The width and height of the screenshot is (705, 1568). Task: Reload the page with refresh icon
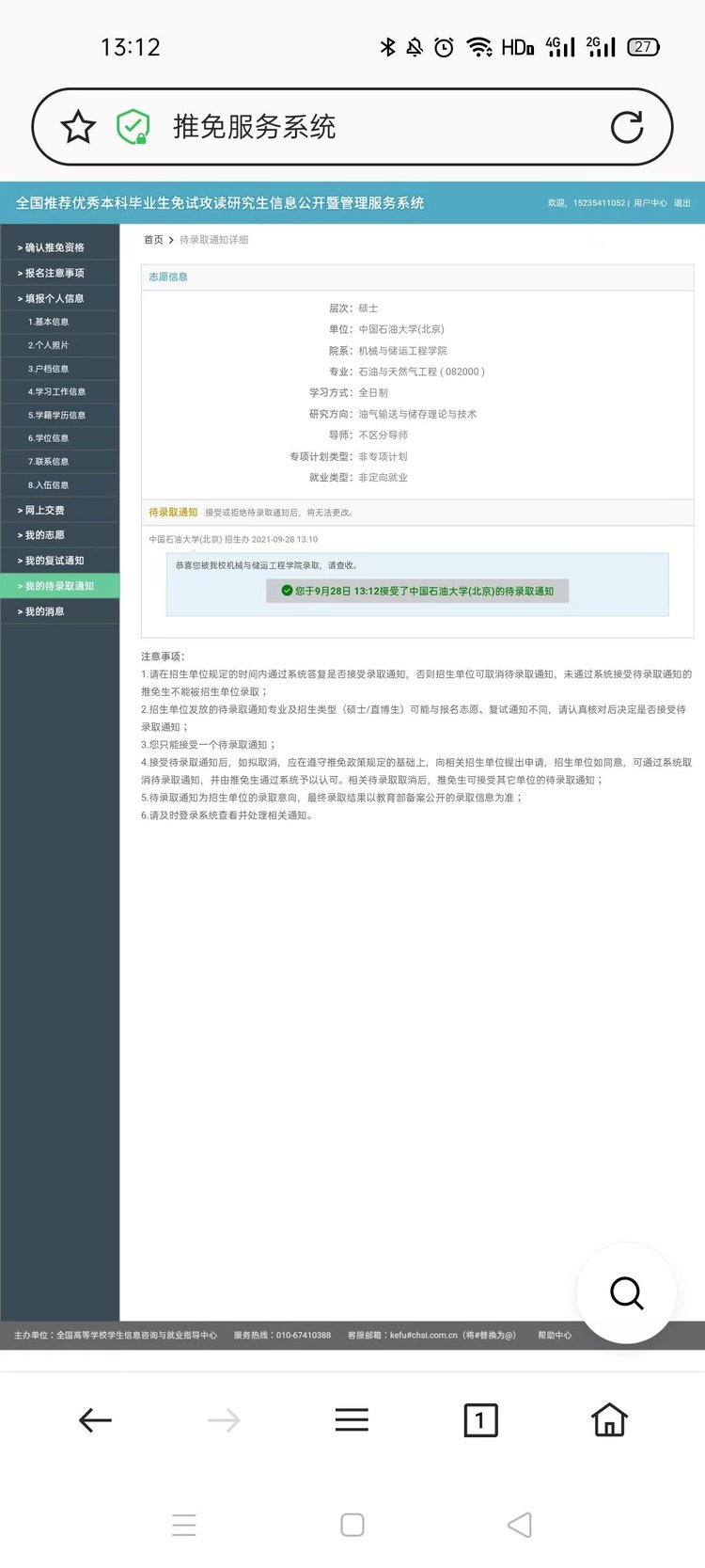click(x=627, y=127)
